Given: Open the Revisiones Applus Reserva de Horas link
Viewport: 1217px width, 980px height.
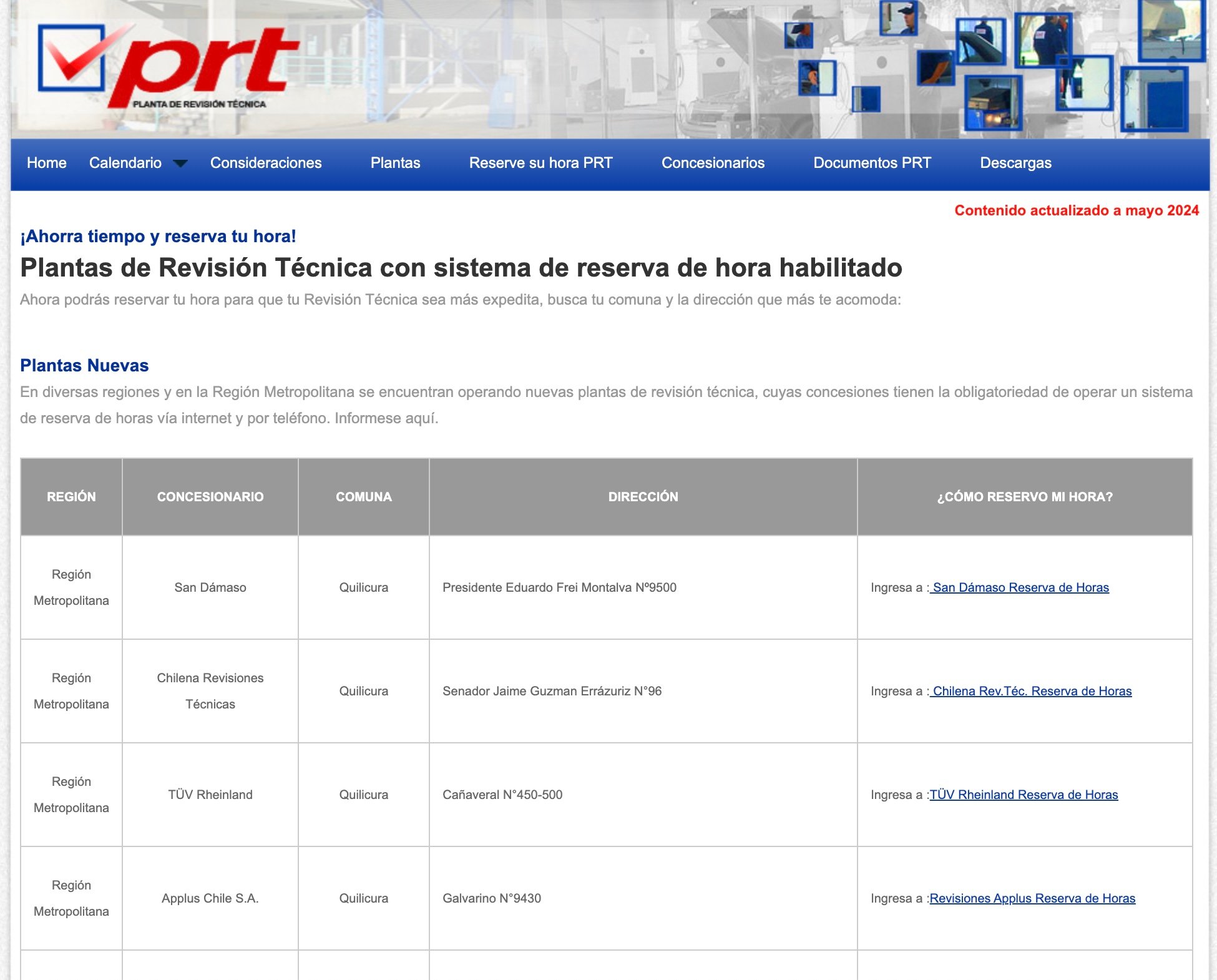Looking at the screenshot, I should tap(1033, 898).
